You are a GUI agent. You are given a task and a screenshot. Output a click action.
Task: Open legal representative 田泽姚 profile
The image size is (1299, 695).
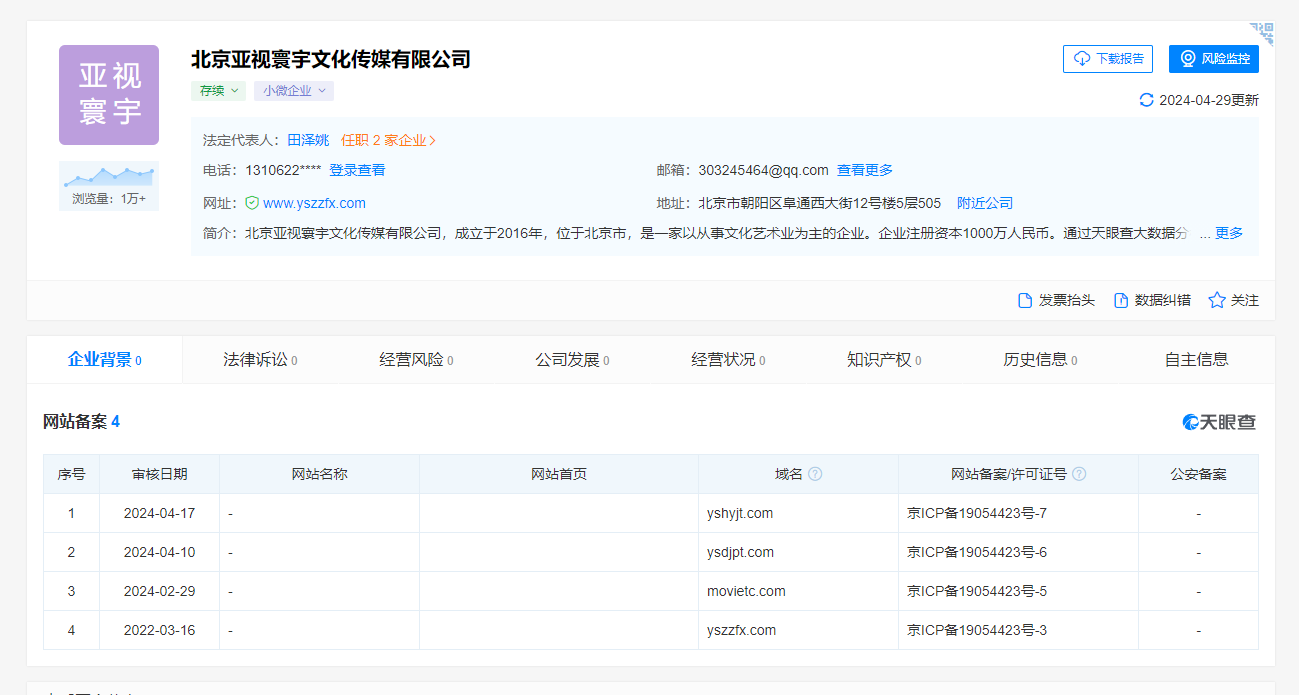[308, 140]
